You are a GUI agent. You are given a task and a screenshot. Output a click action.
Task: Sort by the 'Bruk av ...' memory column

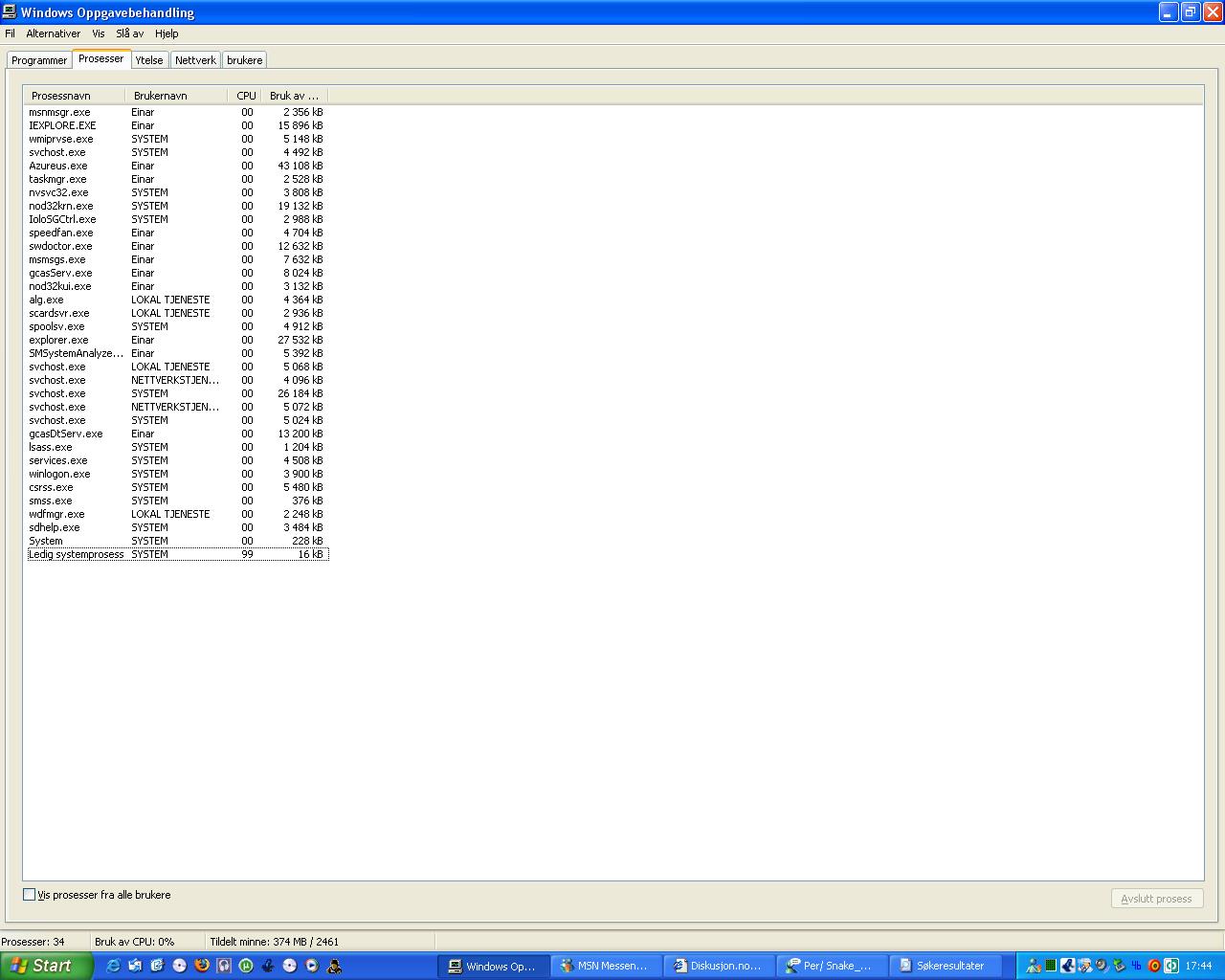click(294, 96)
